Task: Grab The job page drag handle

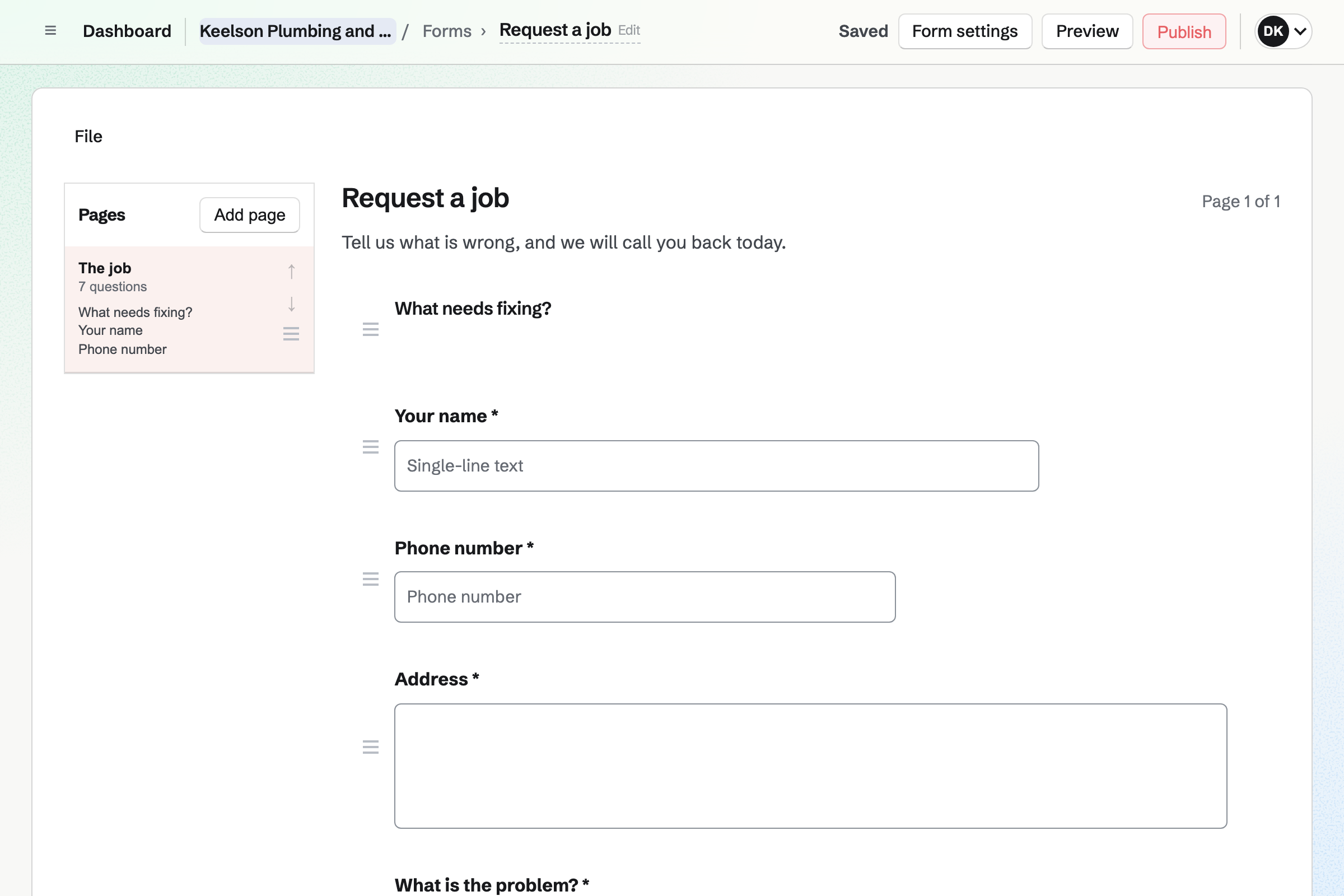Action: coord(291,334)
